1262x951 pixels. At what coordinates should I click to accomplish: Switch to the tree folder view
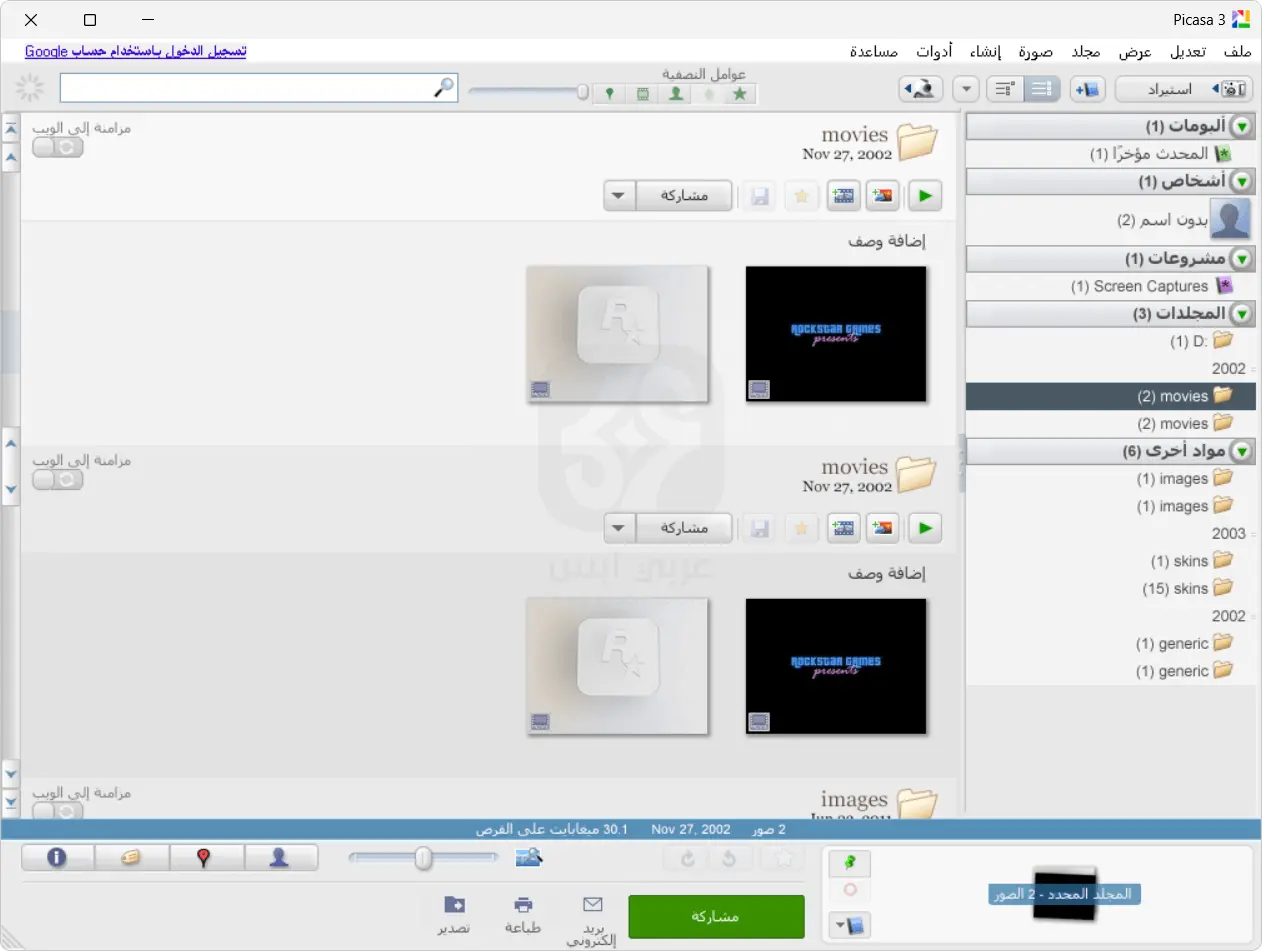point(1004,89)
